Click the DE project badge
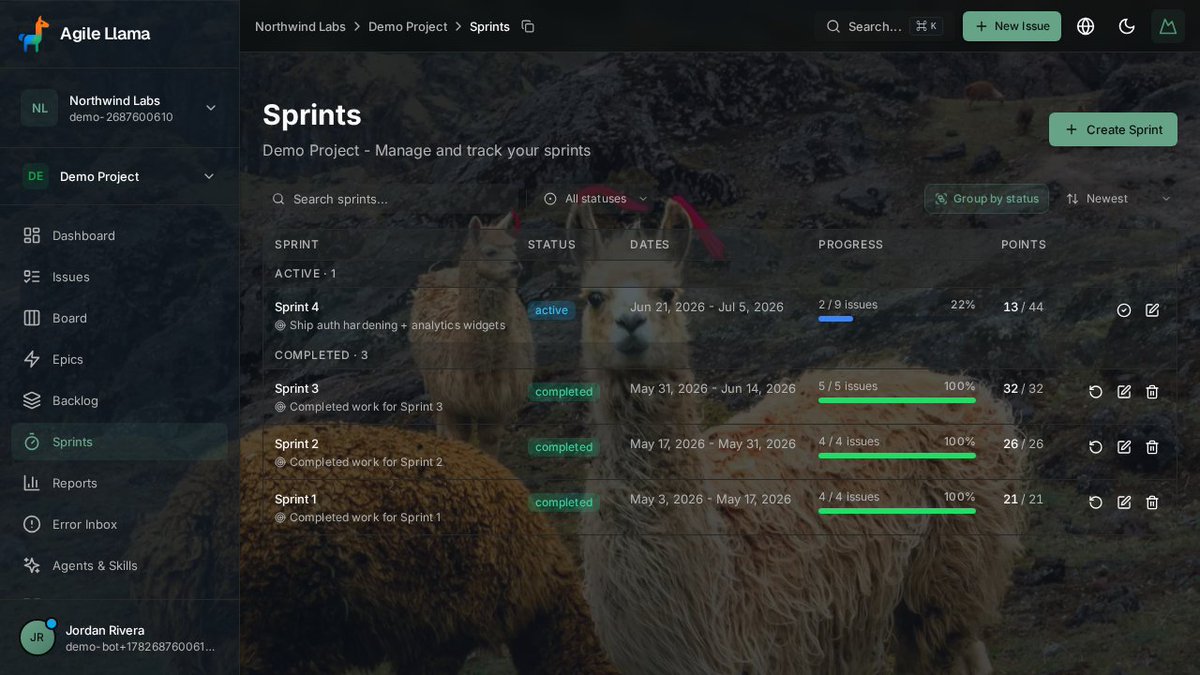The height and width of the screenshot is (675, 1200). [x=36, y=176]
